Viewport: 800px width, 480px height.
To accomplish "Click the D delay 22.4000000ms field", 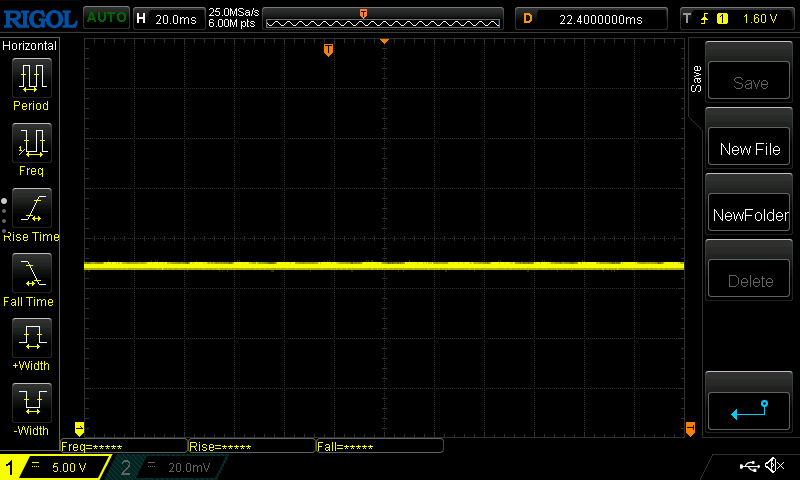I will pyautogui.click(x=591, y=19).
